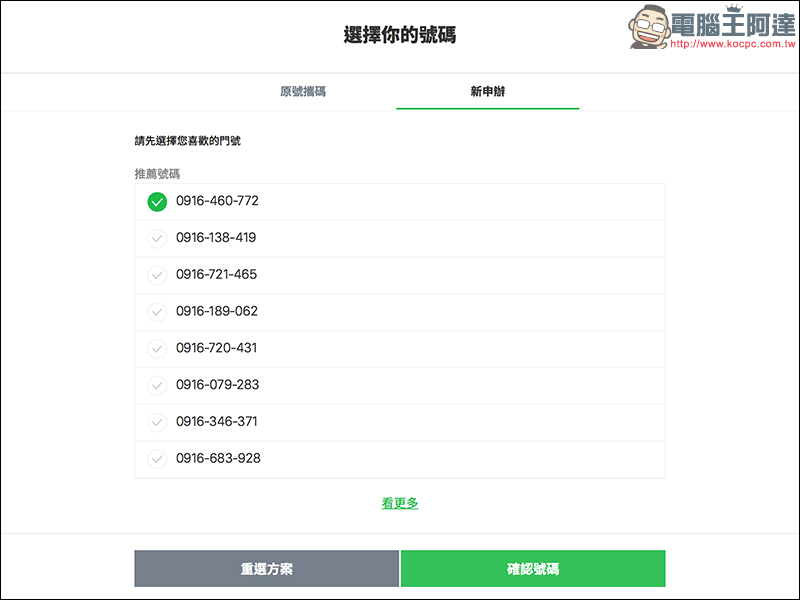
Task: Select the check circle beside 0916-720-431
Action: tap(157, 349)
